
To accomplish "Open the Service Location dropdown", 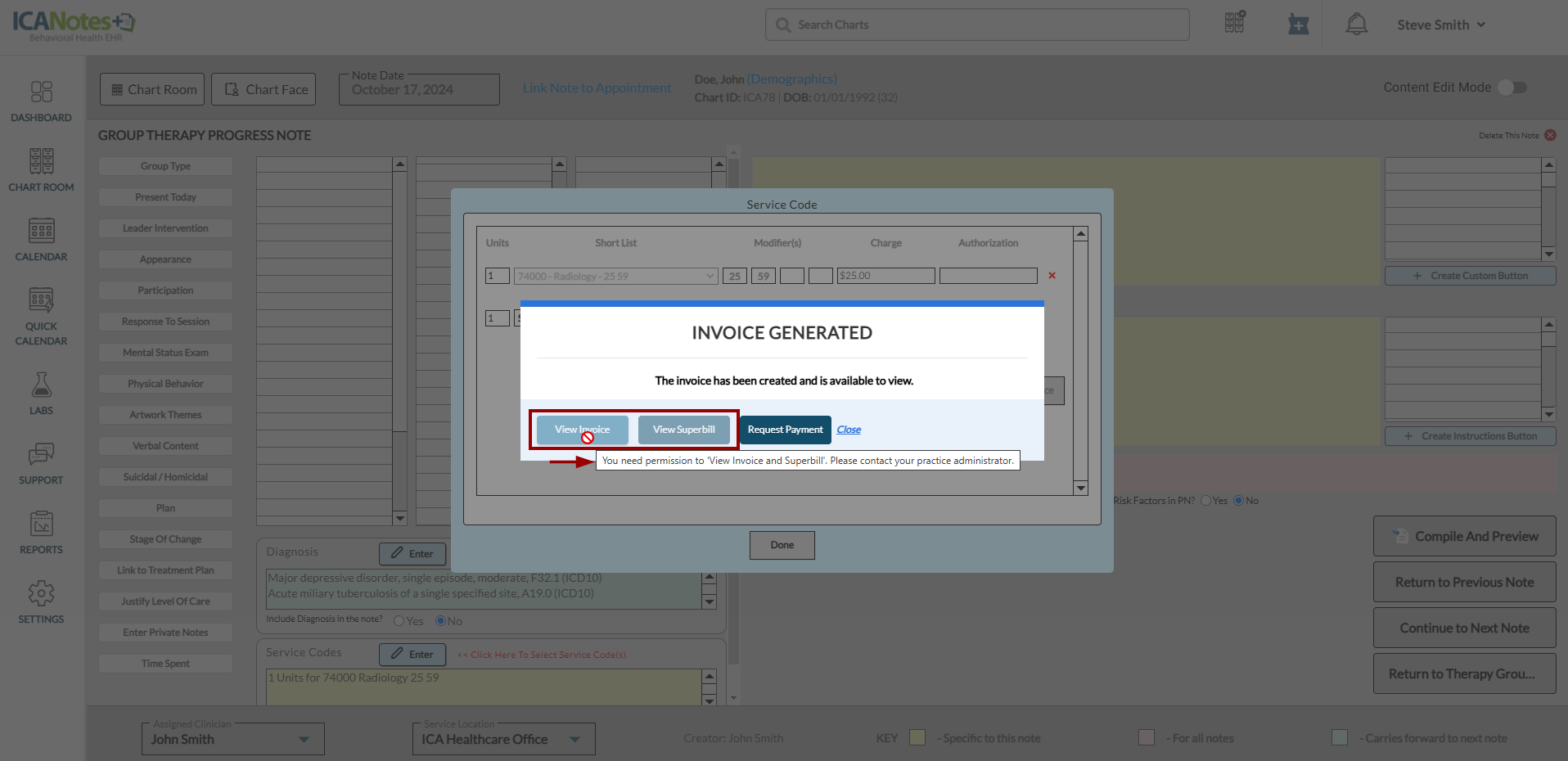I will click(574, 740).
